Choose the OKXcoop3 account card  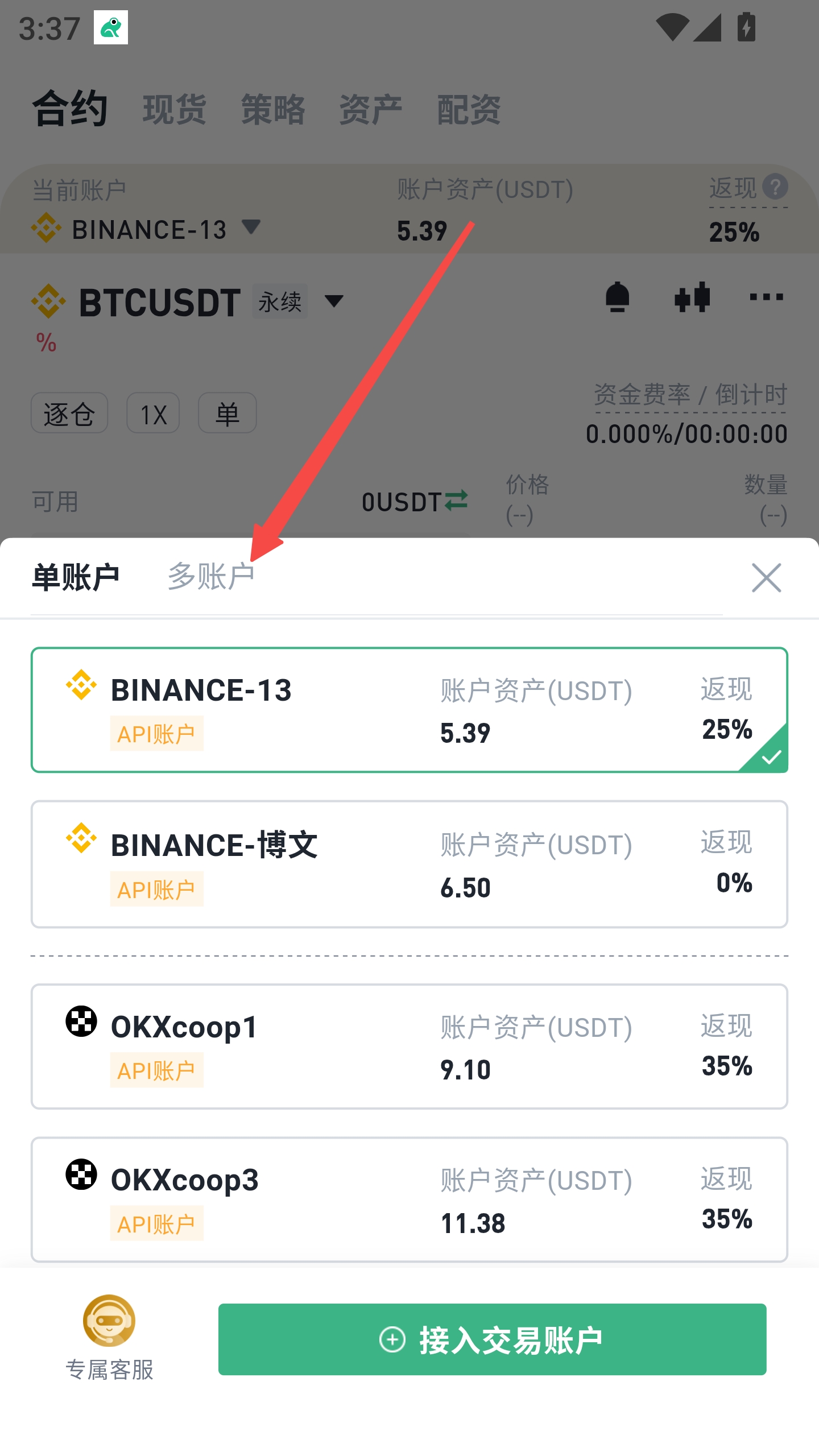tap(409, 1200)
